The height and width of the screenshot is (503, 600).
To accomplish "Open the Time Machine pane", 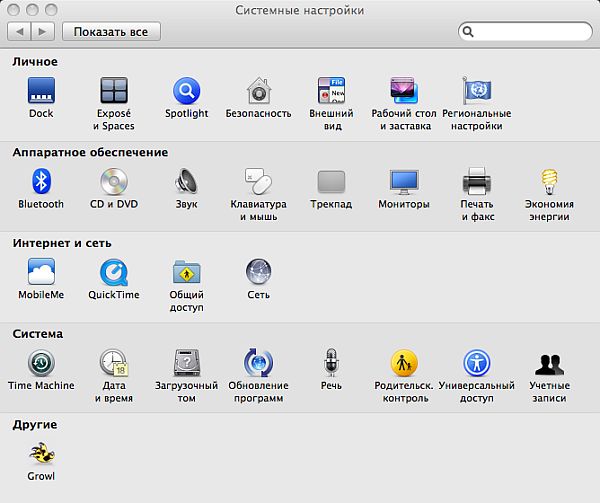I will coord(41,363).
